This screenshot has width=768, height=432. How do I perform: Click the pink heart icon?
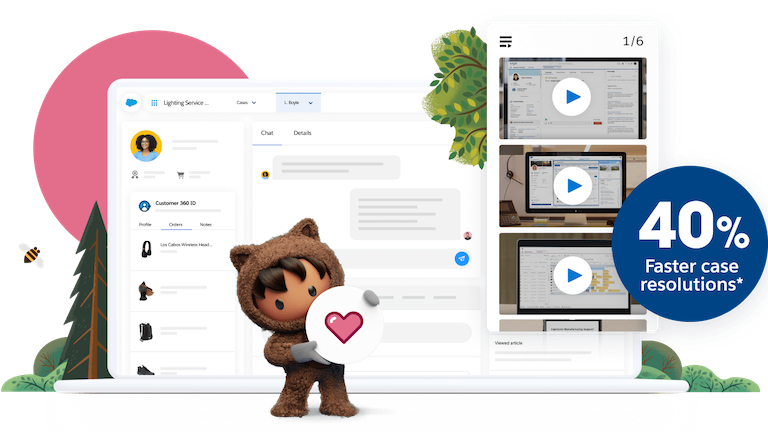point(344,327)
